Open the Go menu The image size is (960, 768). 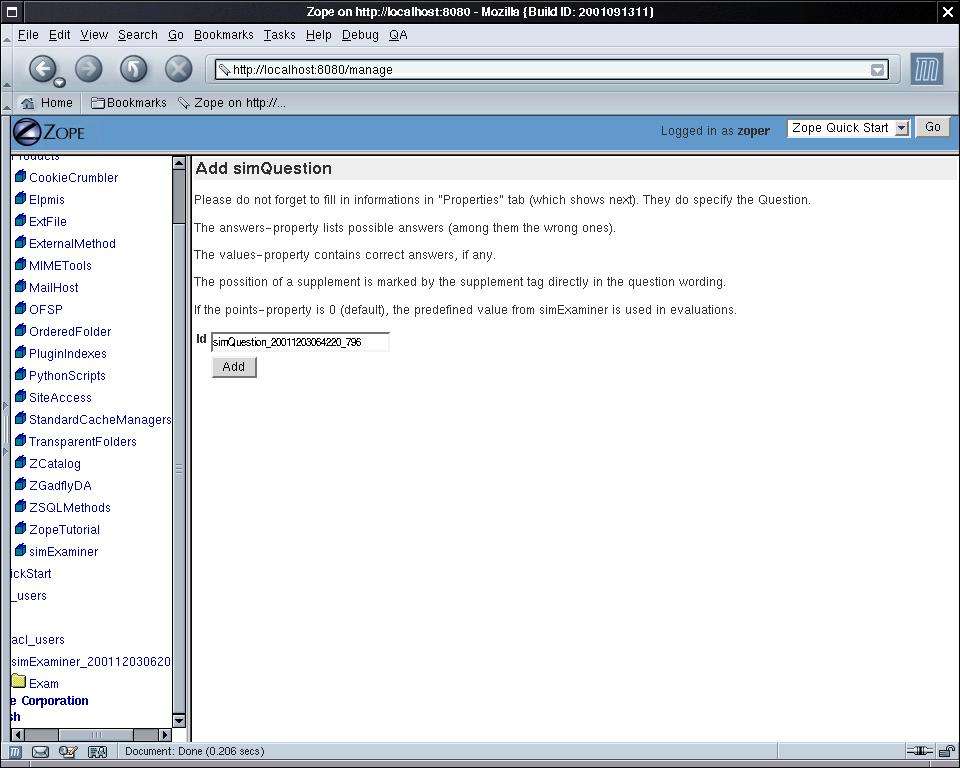pos(176,35)
